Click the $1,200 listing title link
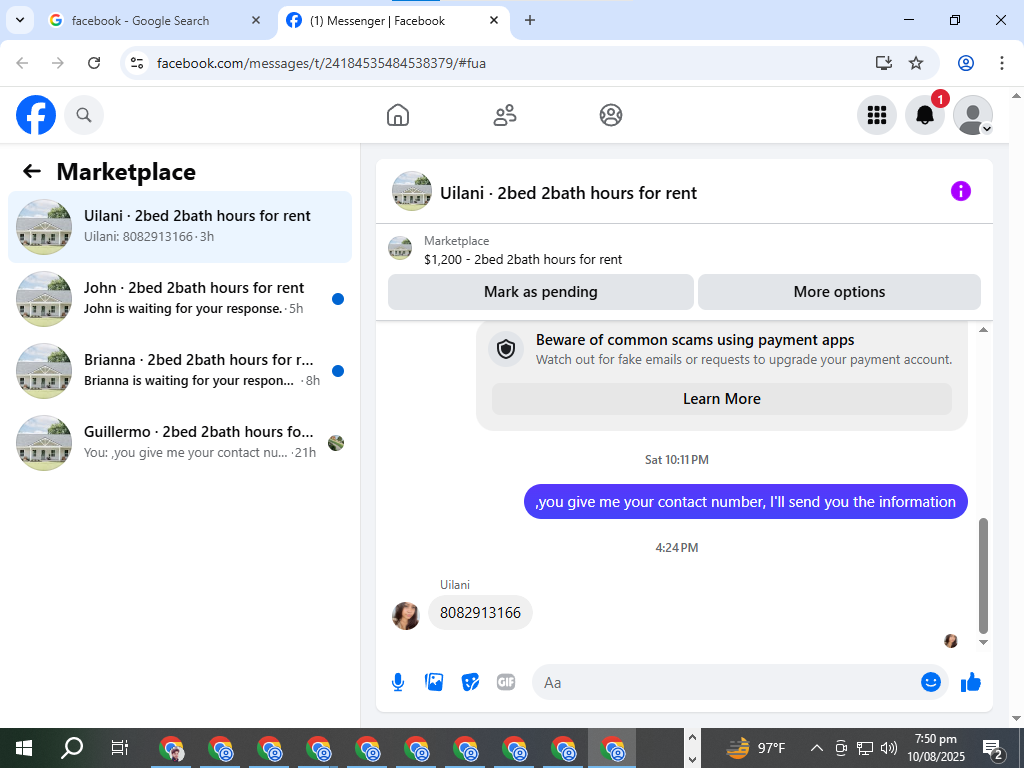The width and height of the screenshot is (1024, 768). click(522, 259)
